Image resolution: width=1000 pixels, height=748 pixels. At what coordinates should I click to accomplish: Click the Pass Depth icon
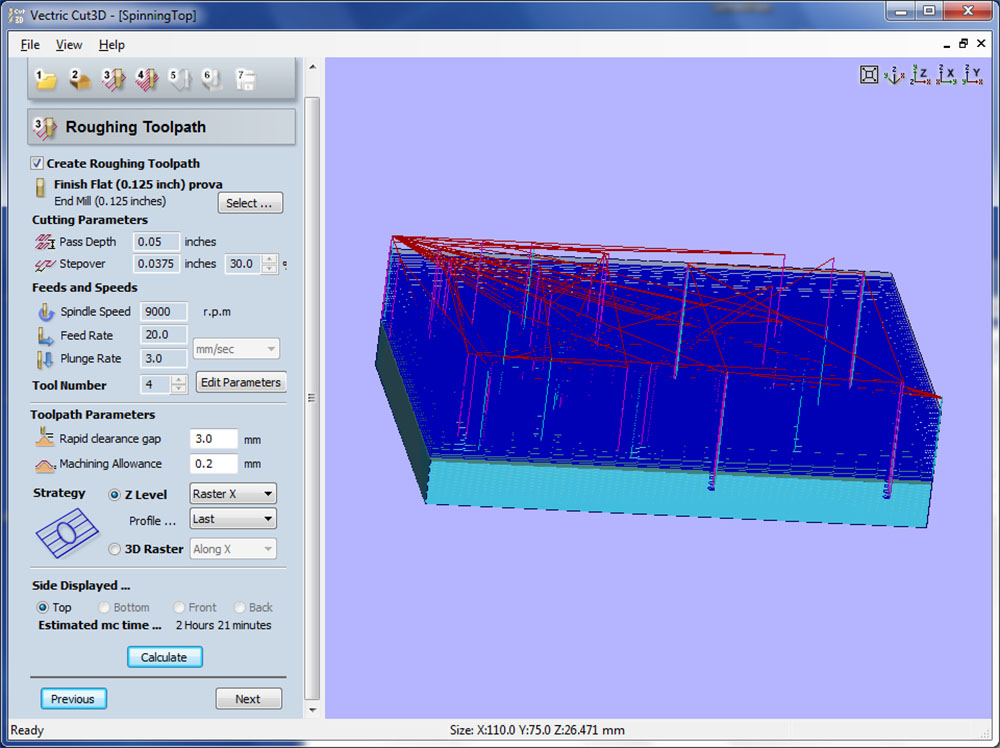click(44, 242)
